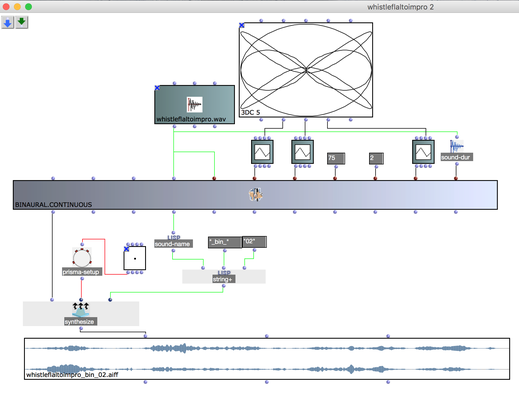Screen dimensions: 519x396
Task: Click the synthesize box icon
Action: [x=81, y=310]
